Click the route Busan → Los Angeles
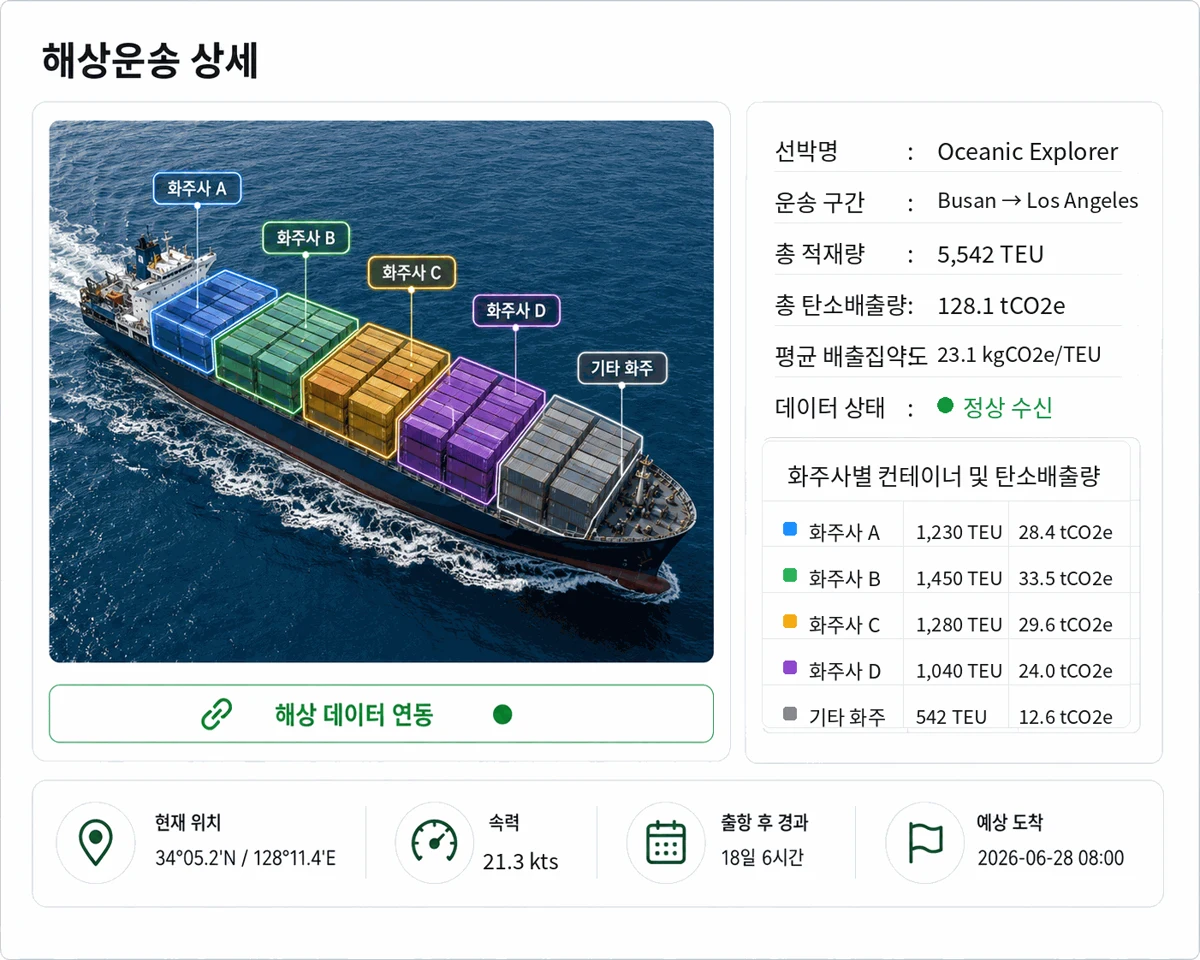Image resolution: width=1200 pixels, height=960 pixels. 1037,201
